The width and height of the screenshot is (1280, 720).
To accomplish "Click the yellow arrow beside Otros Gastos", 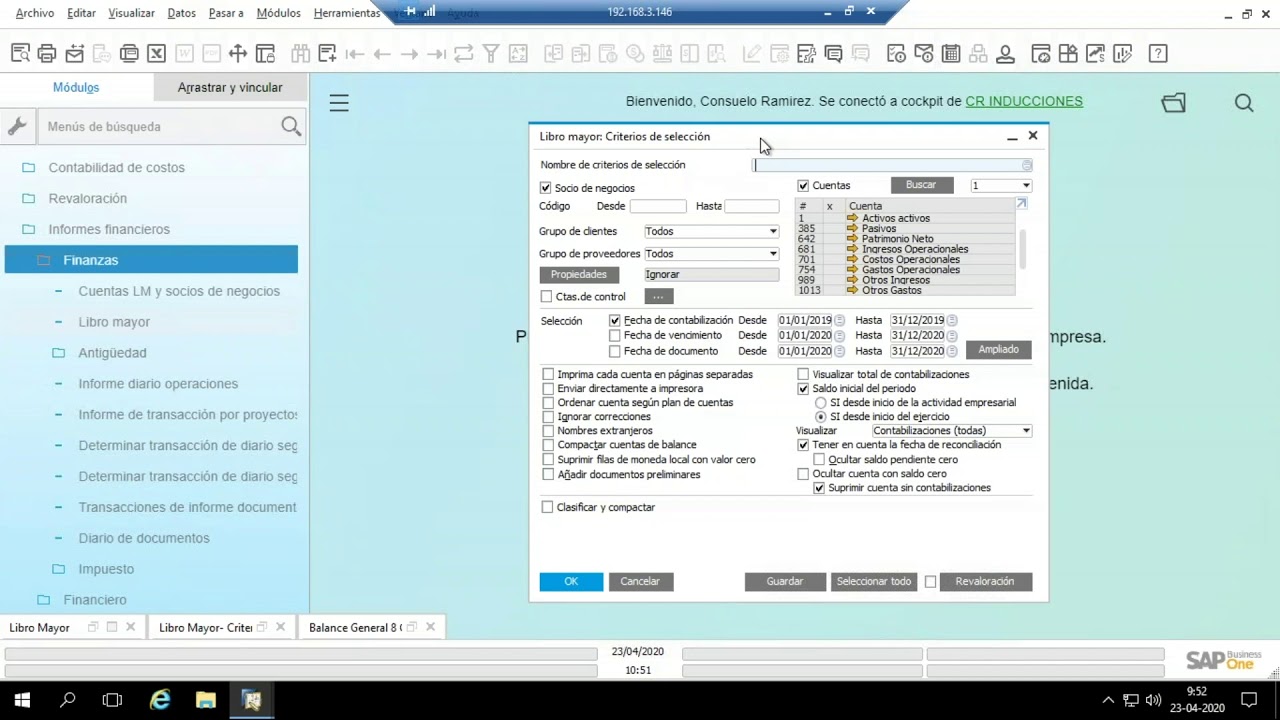I will point(852,290).
